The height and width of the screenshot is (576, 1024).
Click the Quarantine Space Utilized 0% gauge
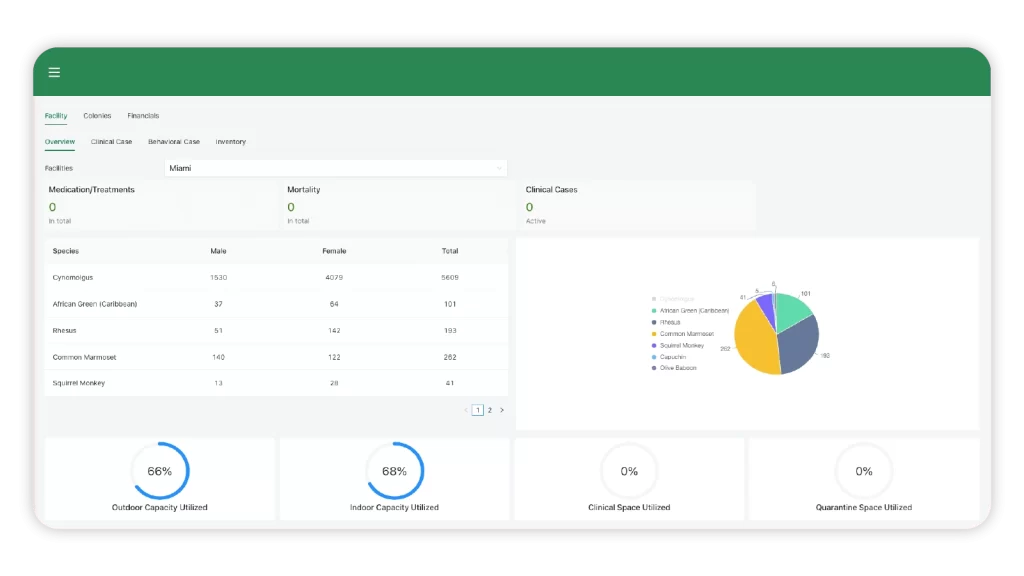point(864,471)
